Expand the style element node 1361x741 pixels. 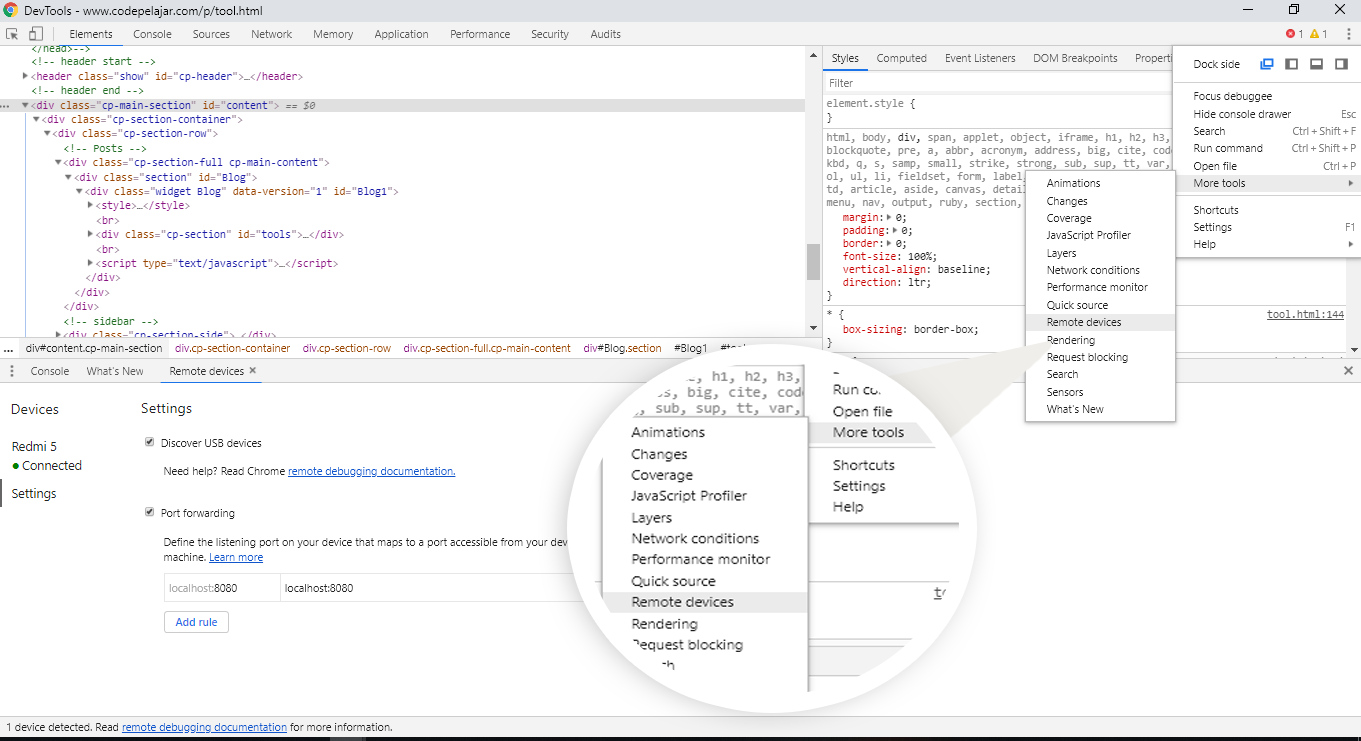point(90,205)
